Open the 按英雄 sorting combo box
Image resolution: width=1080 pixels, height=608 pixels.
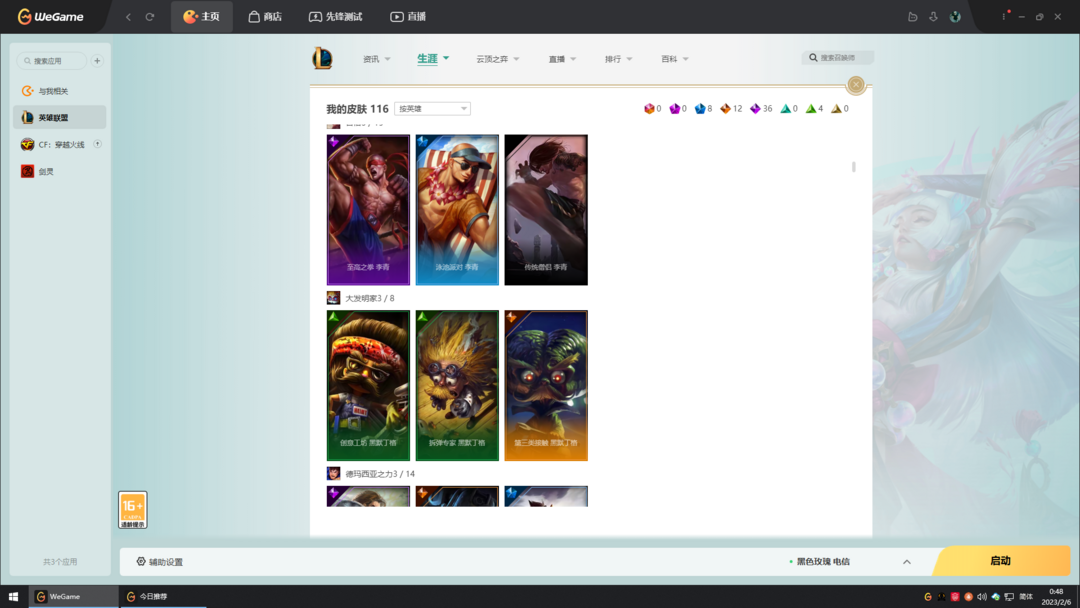point(433,109)
